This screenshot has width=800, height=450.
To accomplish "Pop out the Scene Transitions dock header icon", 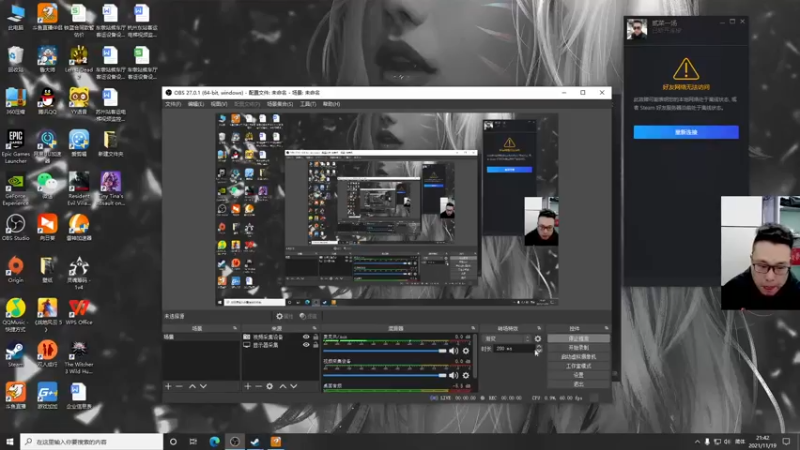I will (539, 328).
